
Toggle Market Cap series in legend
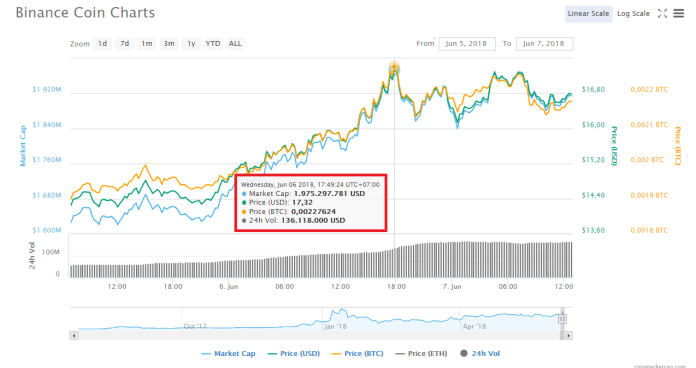(x=228, y=354)
